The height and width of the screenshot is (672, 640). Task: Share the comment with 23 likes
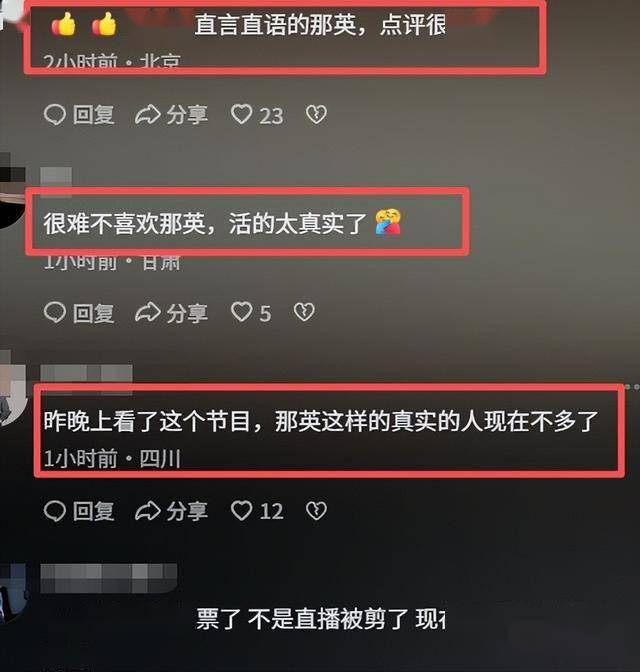pos(171,115)
